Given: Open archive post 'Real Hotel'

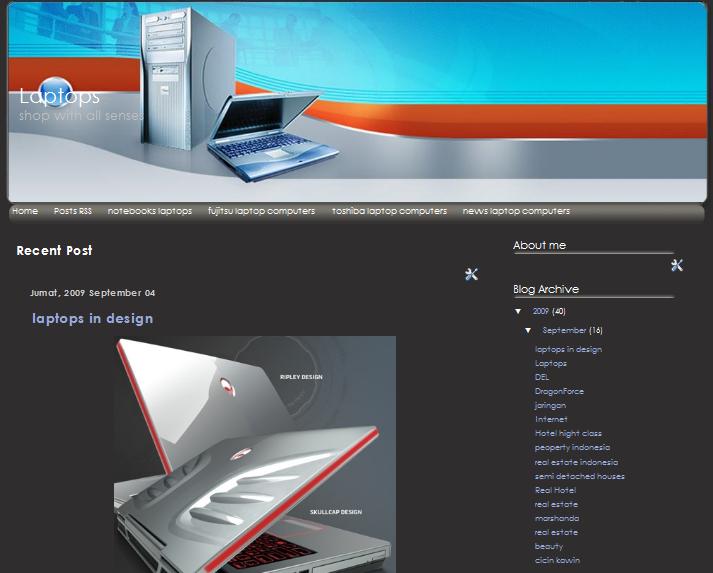Looking at the screenshot, I should coord(556,490).
